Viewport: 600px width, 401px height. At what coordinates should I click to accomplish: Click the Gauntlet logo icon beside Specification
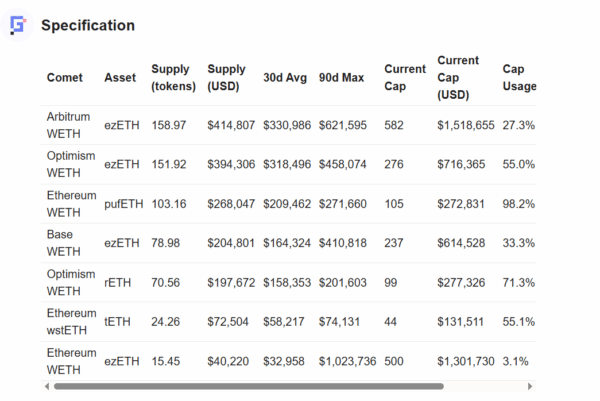(x=17, y=25)
